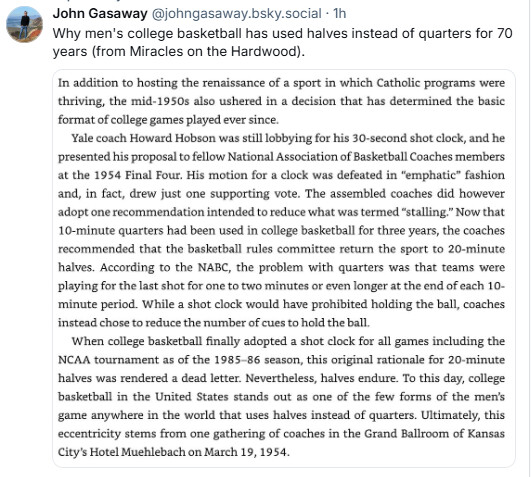Open the post text about halves versus quarters
This screenshot has height=477, width=531.
click(x=282, y=42)
